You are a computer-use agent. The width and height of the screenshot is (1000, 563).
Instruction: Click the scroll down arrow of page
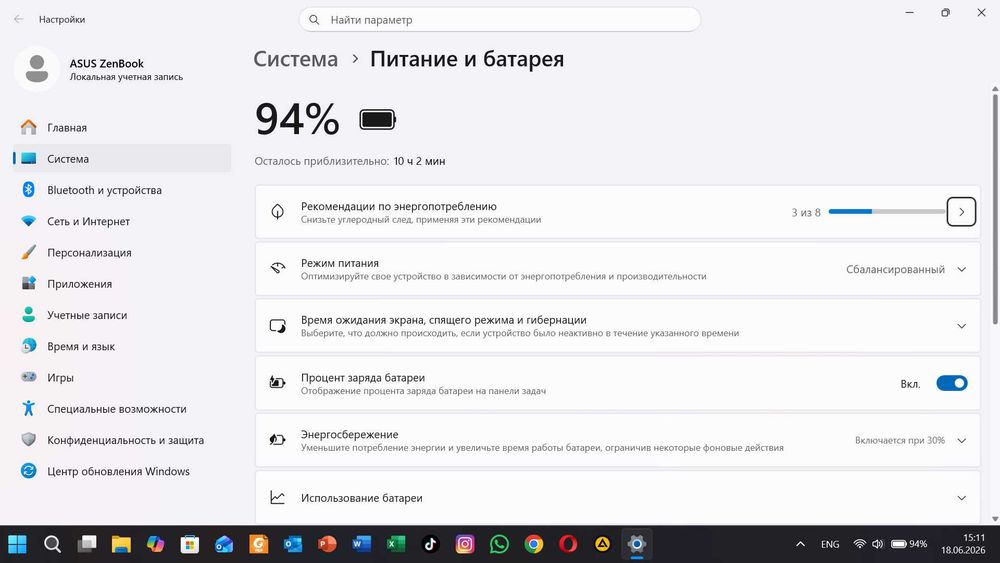coord(995,519)
